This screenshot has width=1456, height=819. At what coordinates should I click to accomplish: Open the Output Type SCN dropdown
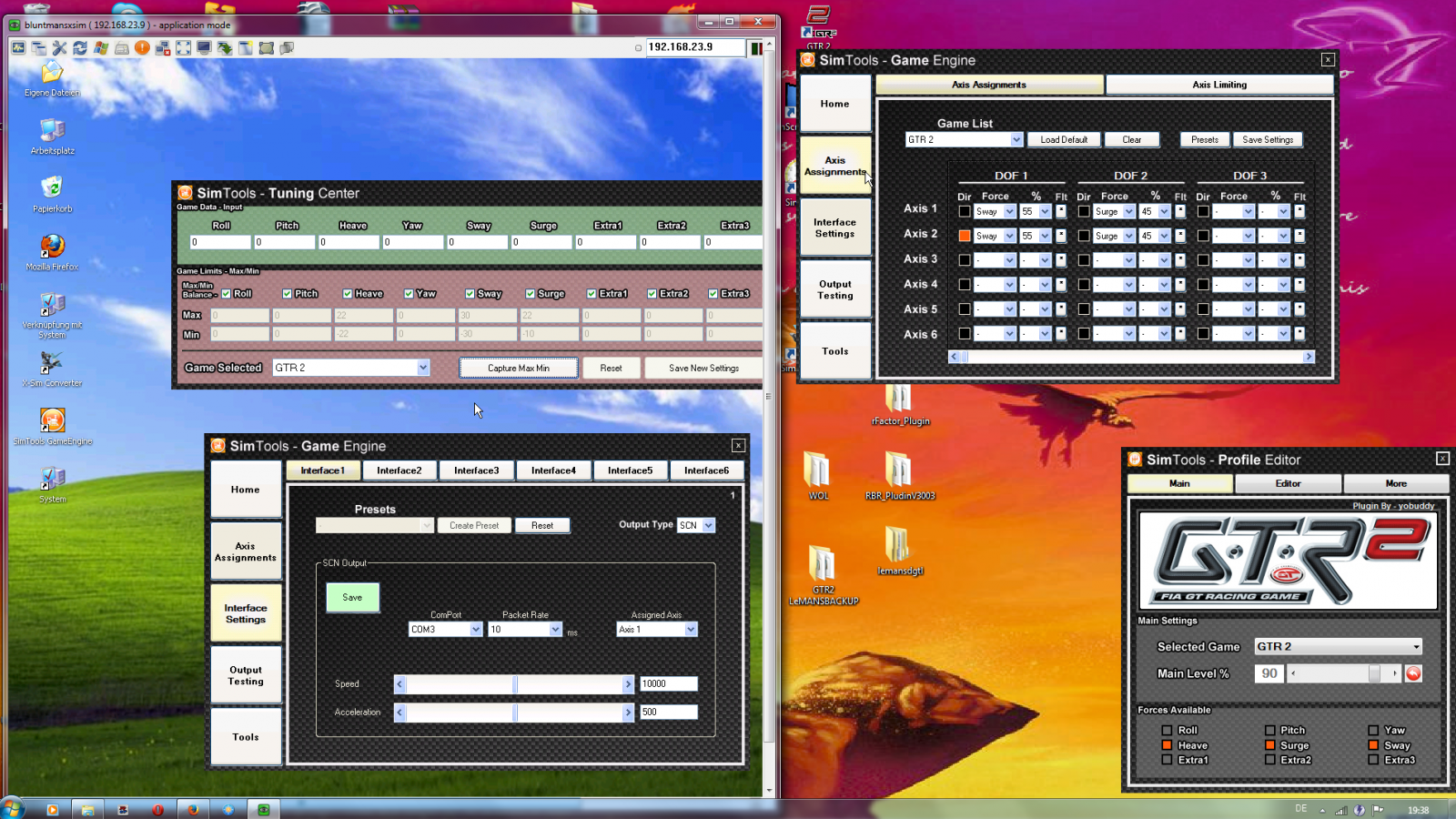pos(708,526)
